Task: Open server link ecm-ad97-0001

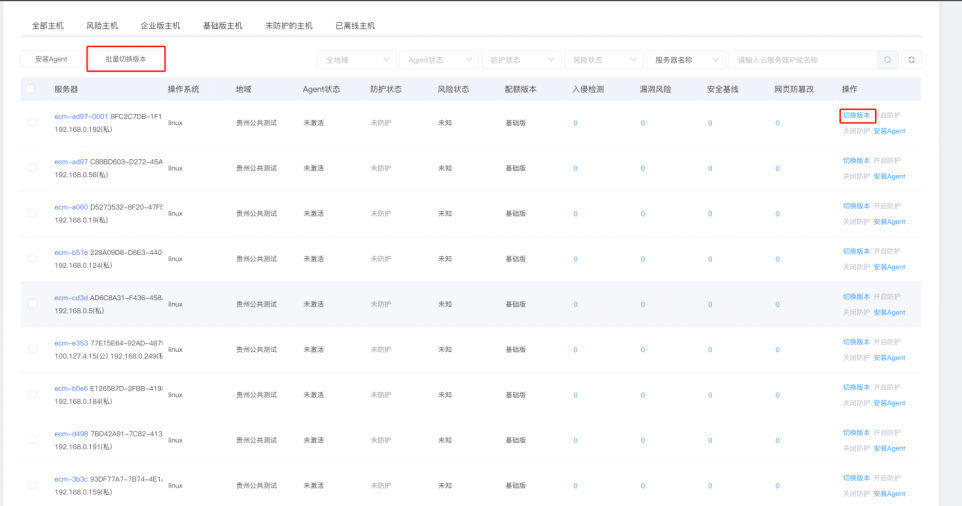Action: (x=81, y=116)
